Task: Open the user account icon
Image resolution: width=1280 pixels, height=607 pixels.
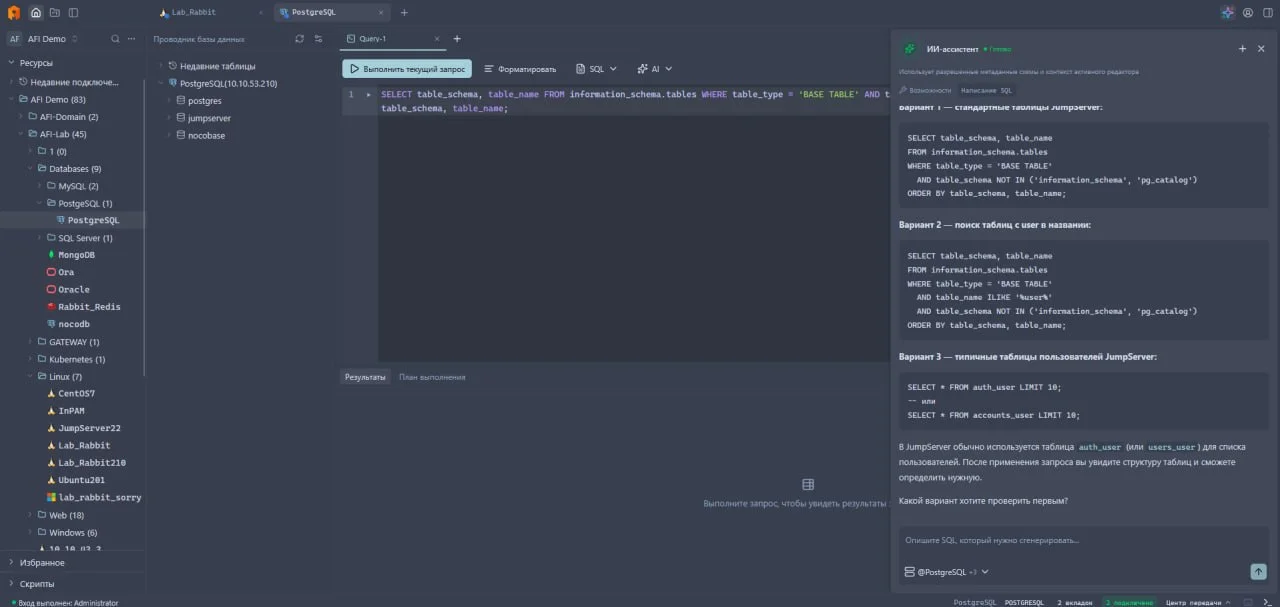Action: 1248,13
